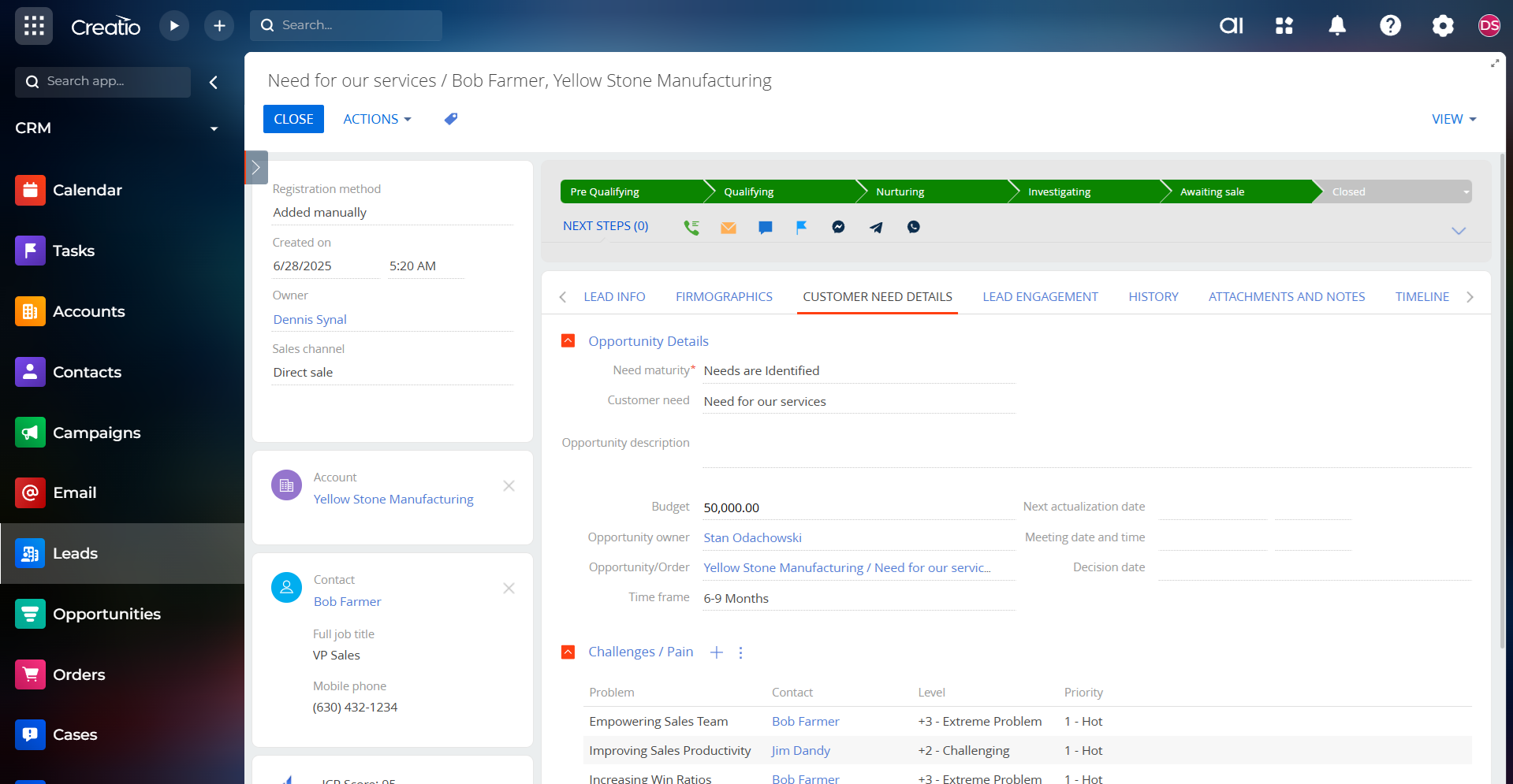Switch to the Firmographics tab

pos(724,296)
